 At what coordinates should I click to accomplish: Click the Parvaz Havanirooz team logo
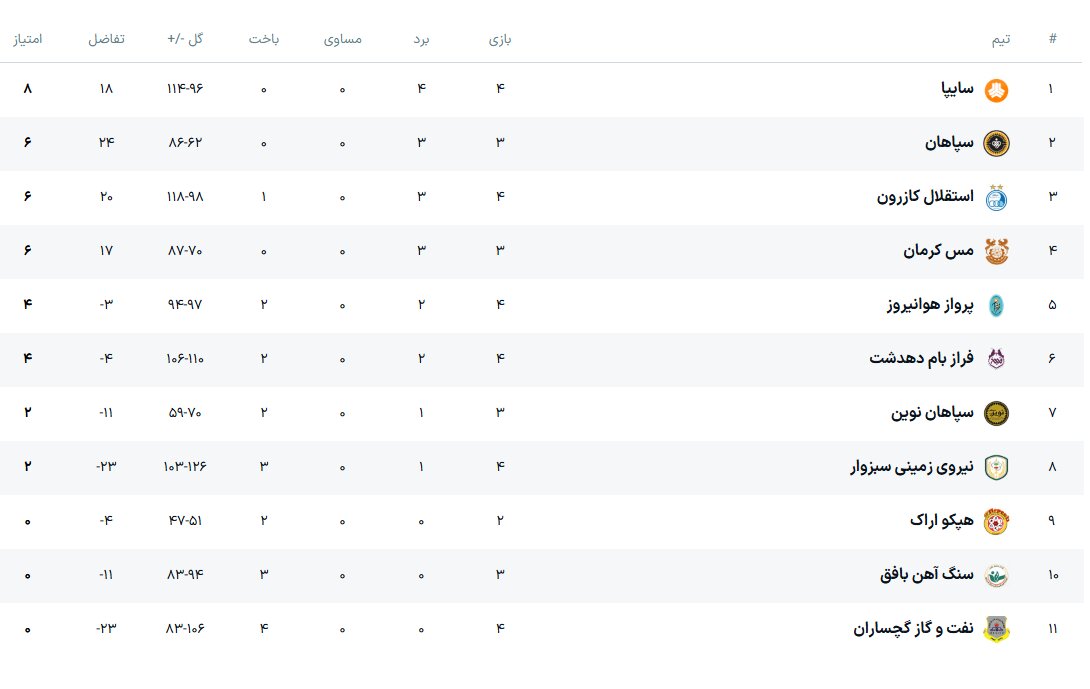pyautogui.click(x=996, y=305)
